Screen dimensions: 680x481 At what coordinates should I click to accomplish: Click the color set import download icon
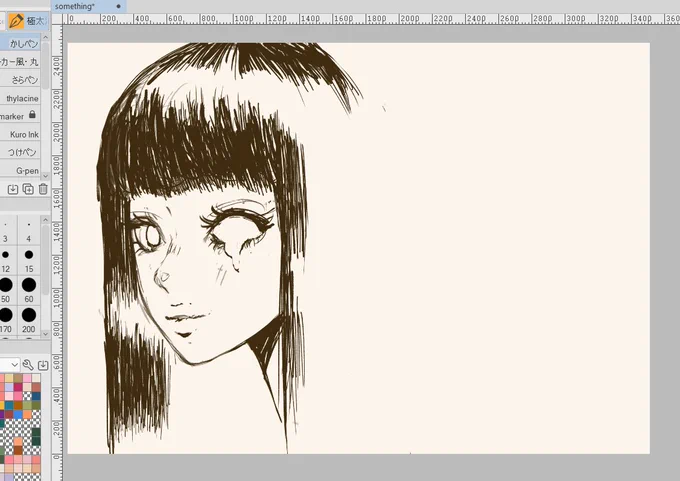43,365
